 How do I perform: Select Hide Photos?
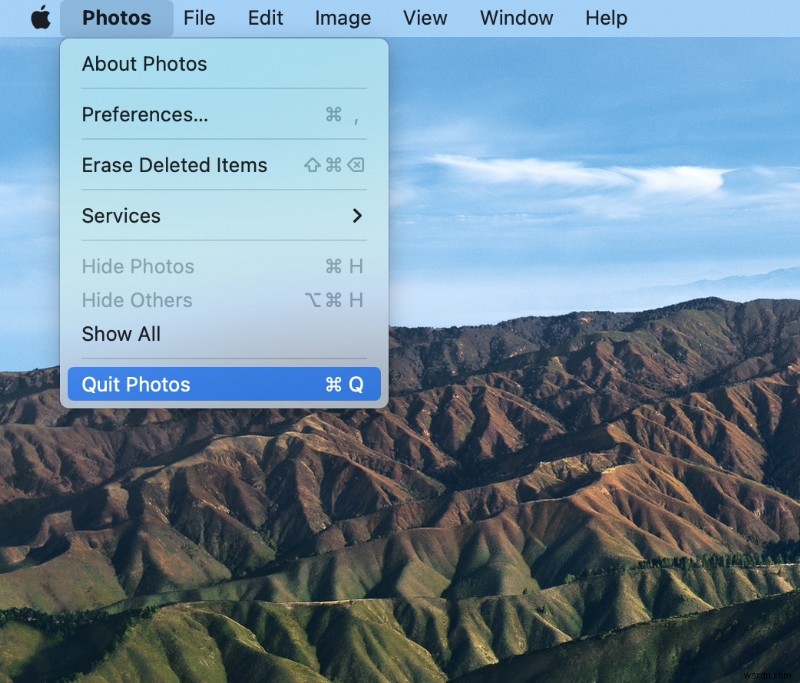click(x=137, y=267)
